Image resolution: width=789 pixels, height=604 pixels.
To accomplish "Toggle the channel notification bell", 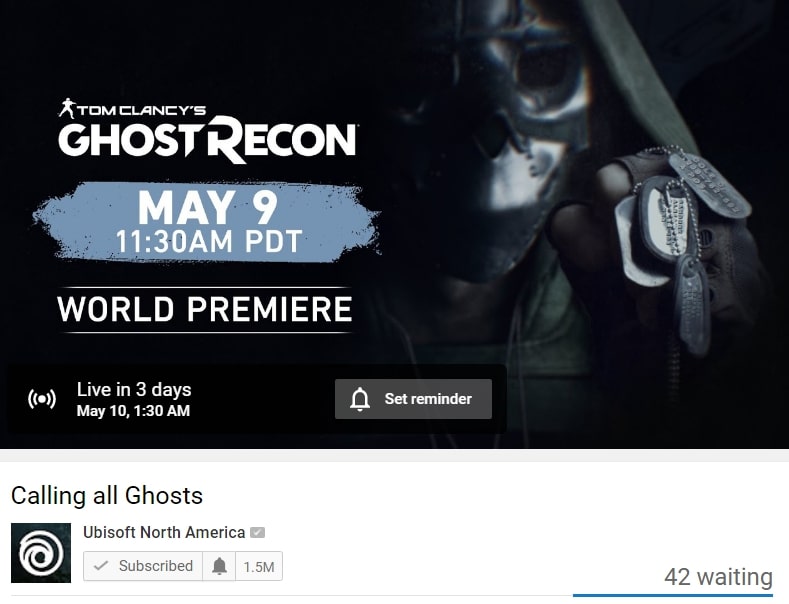I will click(219, 566).
